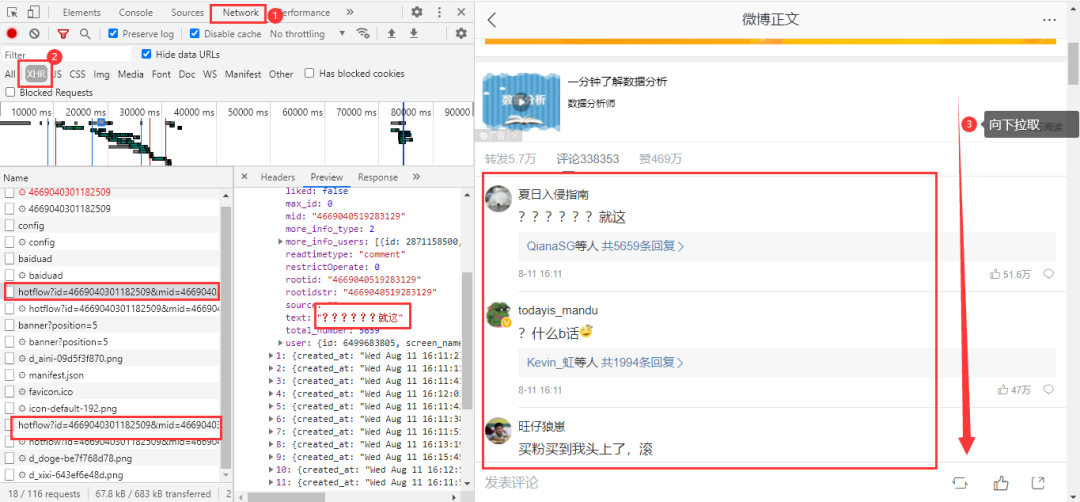
Task: Enable Has blocked cookies filter
Action: [310, 73]
